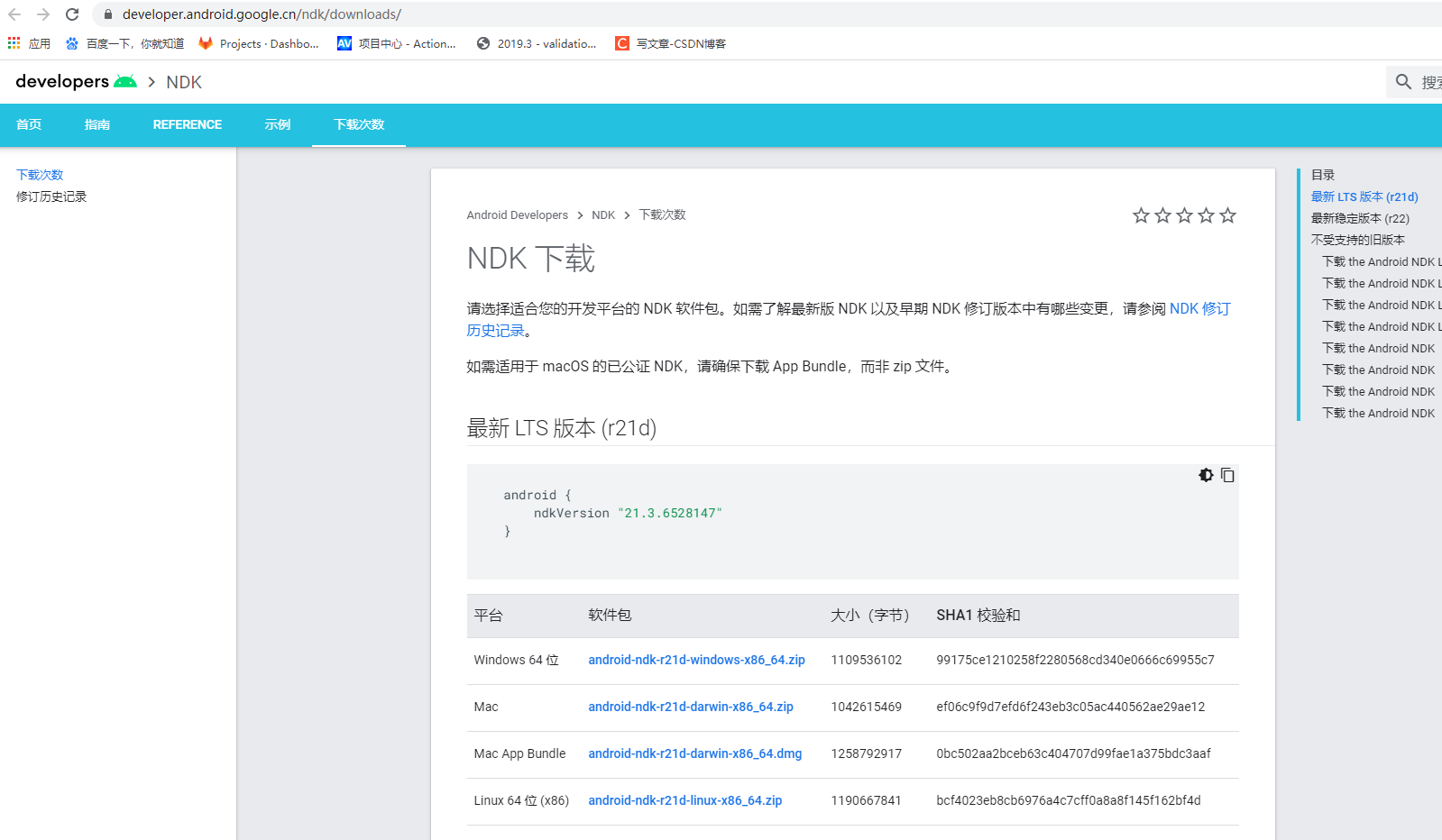Rate the page five stars
1442x840 pixels.
point(1227,215)
